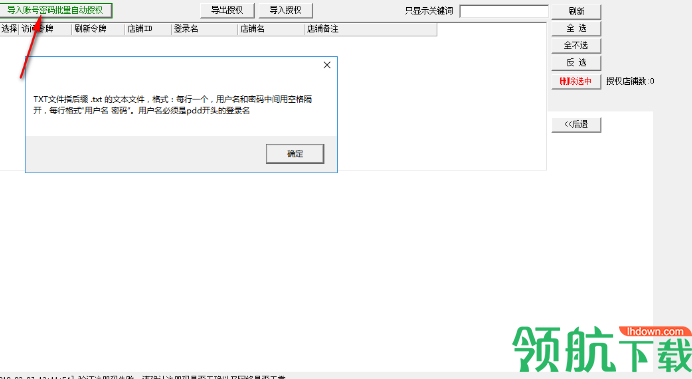The image size is (692, 379).
Task: Close the message dialog with X
Action: (327, 65)
